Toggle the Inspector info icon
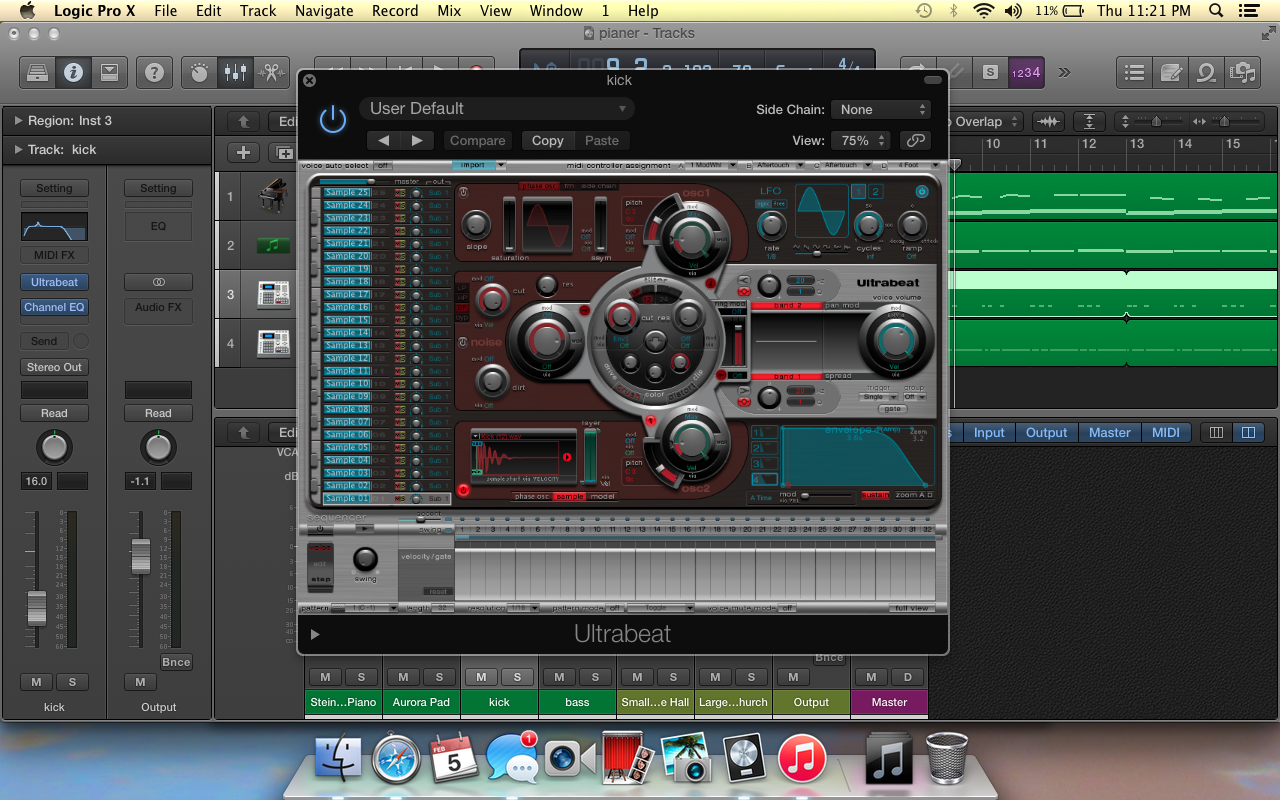The width and height of the screenshot is (1280, 800). 73,72
